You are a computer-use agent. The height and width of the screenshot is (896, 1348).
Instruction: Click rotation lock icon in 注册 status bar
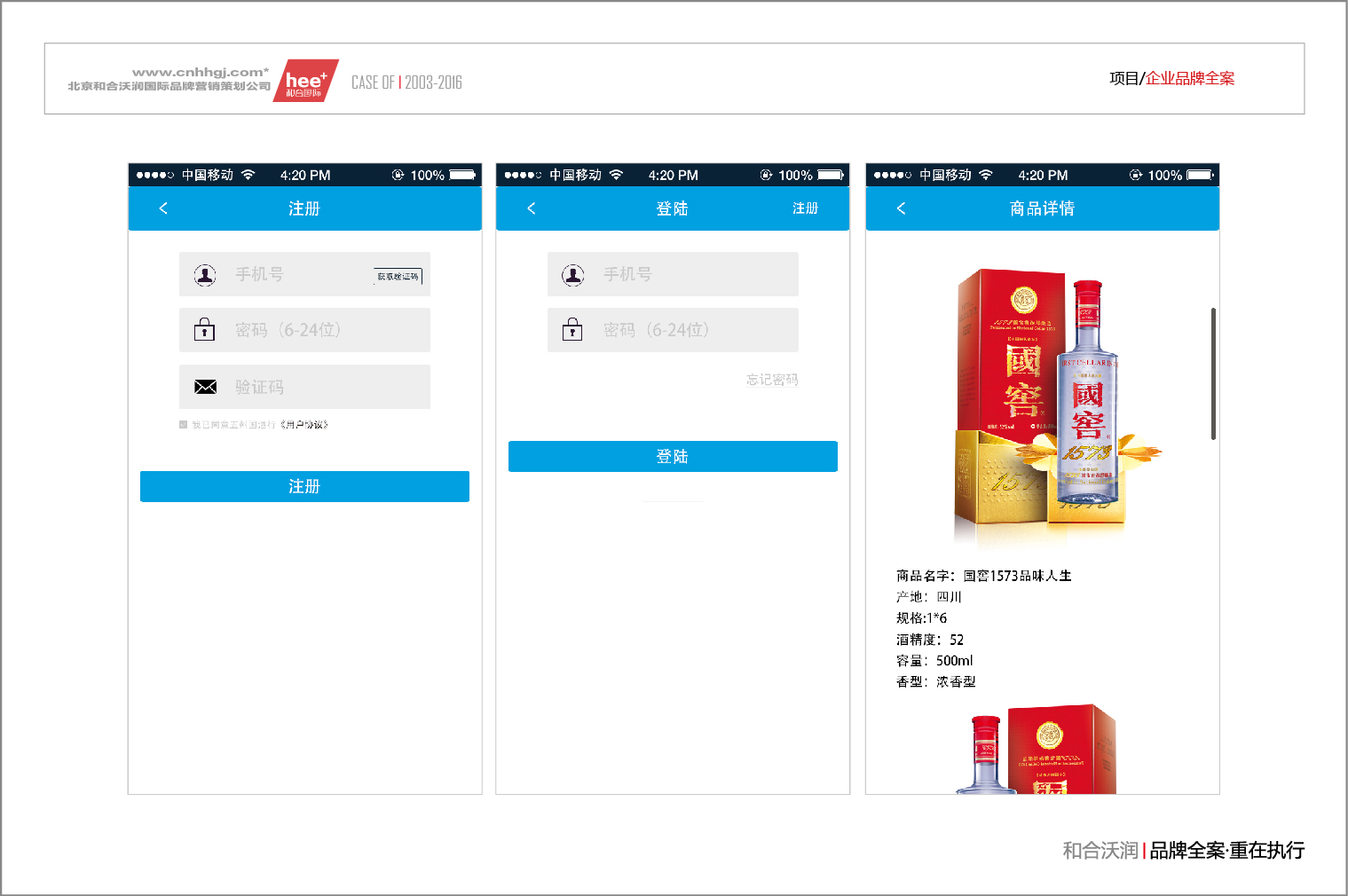[398, 175]
